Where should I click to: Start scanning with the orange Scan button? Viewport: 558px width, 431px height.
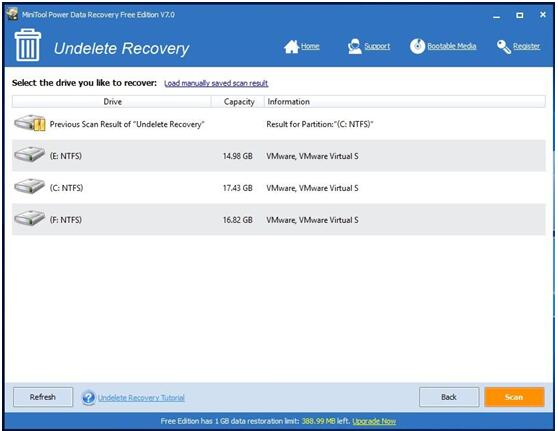[x=514, y=397]
